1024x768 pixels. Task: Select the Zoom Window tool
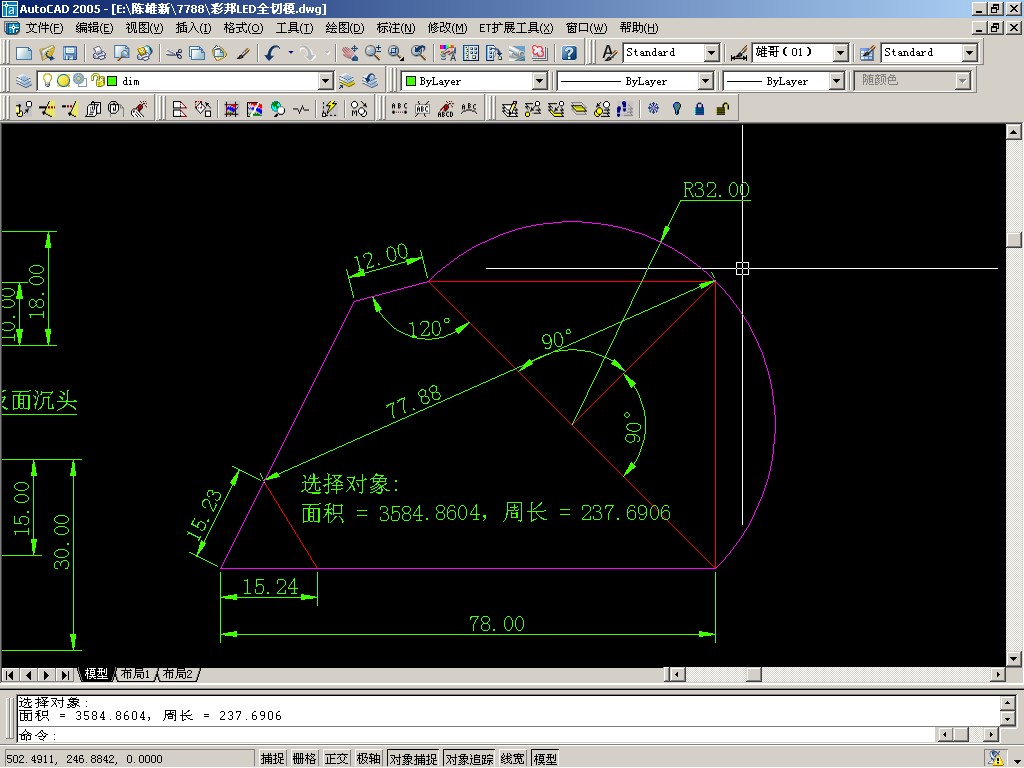pyautogui.click(x=396, y=53)
